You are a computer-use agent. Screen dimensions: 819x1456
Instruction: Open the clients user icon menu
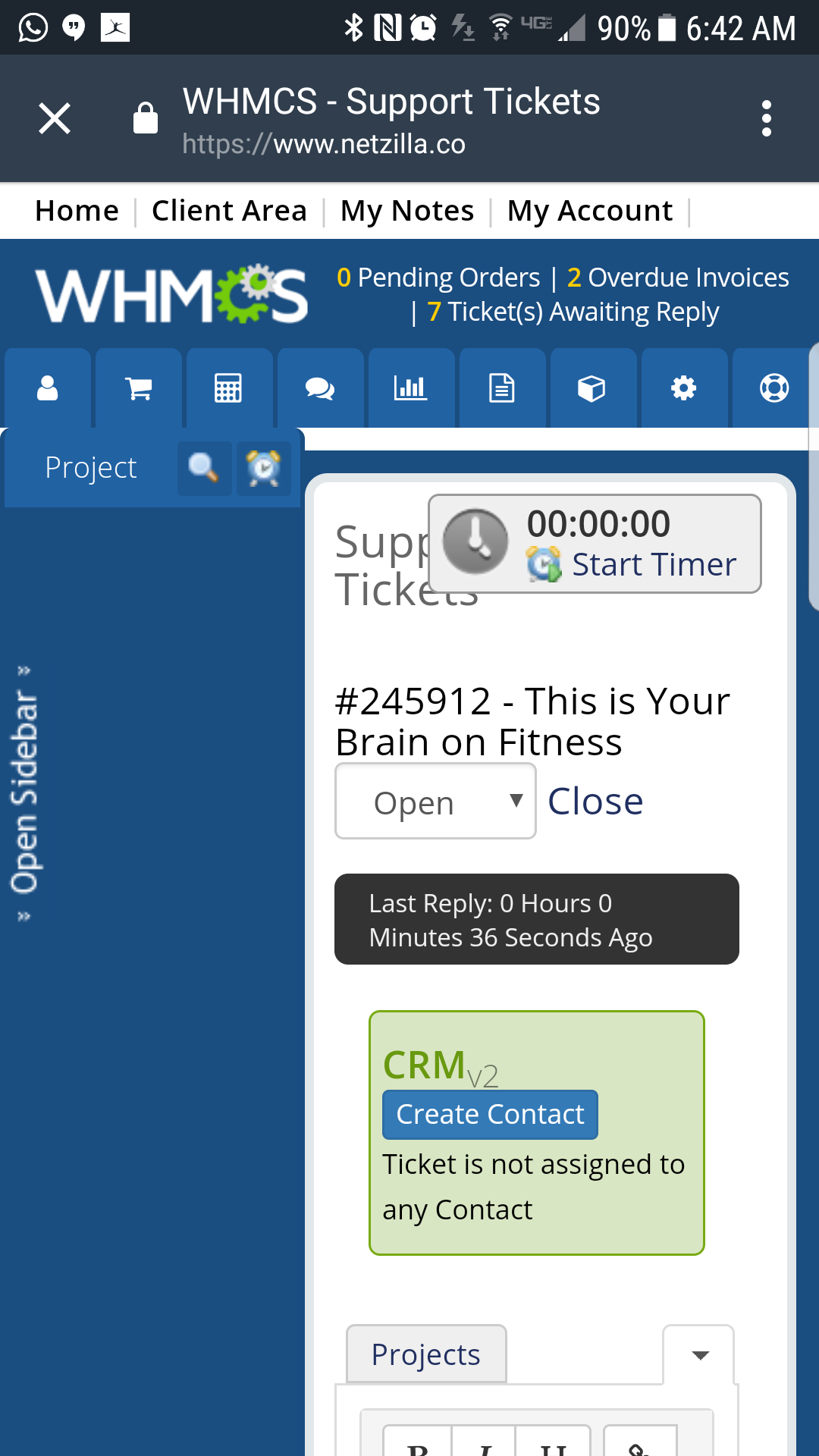point(47,388)
